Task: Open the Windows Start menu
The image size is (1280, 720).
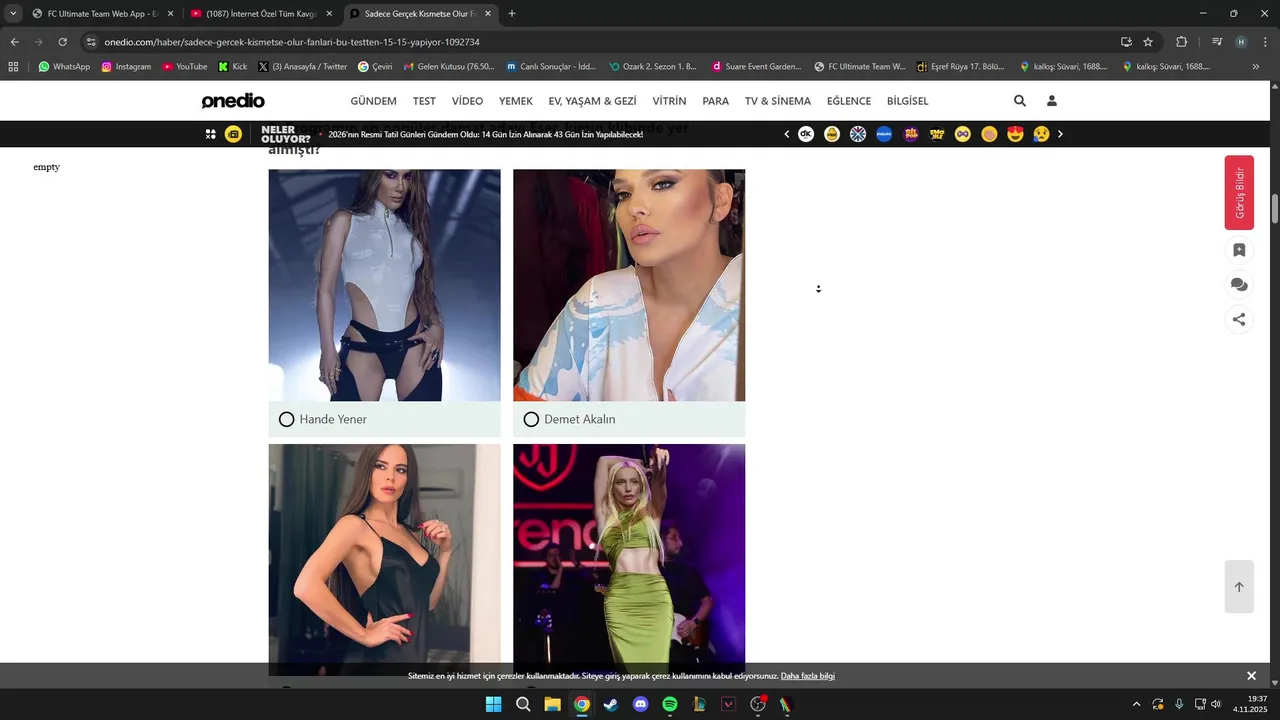Action: 493,704
